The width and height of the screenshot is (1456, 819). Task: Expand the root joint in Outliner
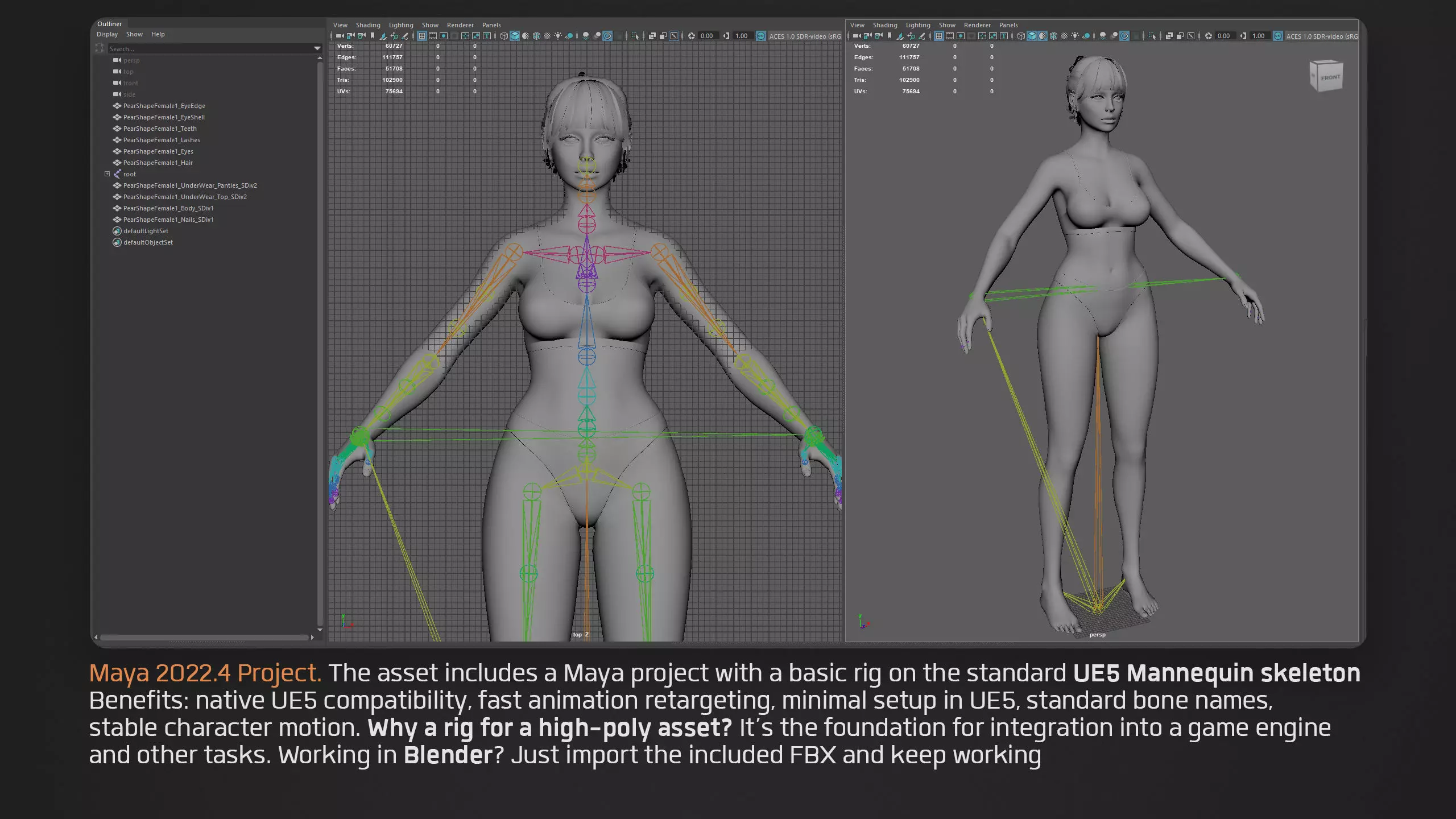tap(107, 174)
